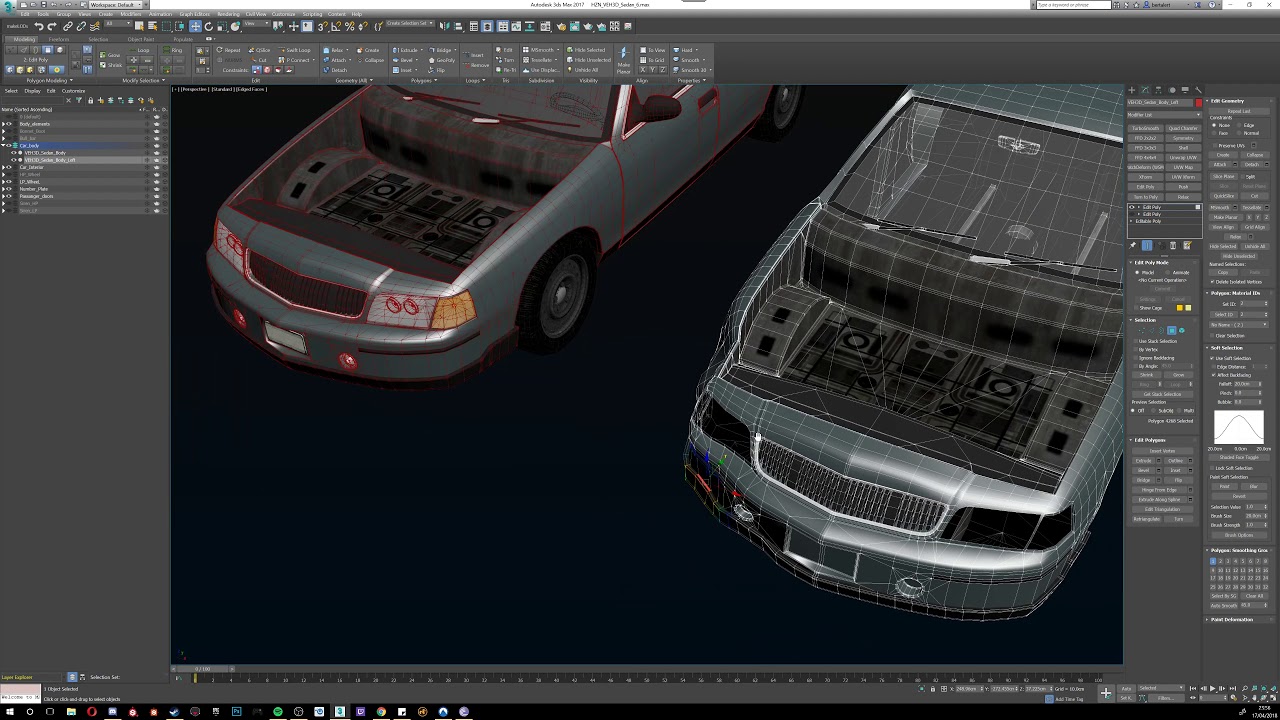Open the Utilities command panel tab
This screenshot has height=720, width=1280.
[x=1198, y=90]
